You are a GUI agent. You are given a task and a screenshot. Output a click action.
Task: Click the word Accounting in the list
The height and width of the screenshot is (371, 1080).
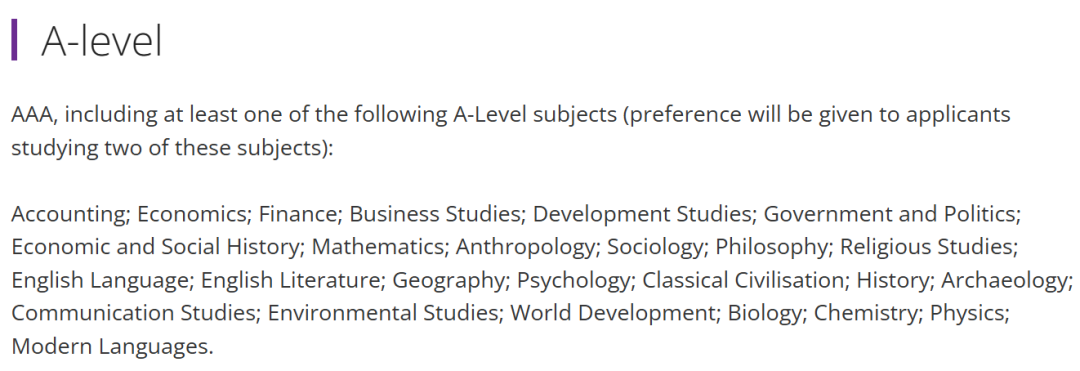click(68, 215)
